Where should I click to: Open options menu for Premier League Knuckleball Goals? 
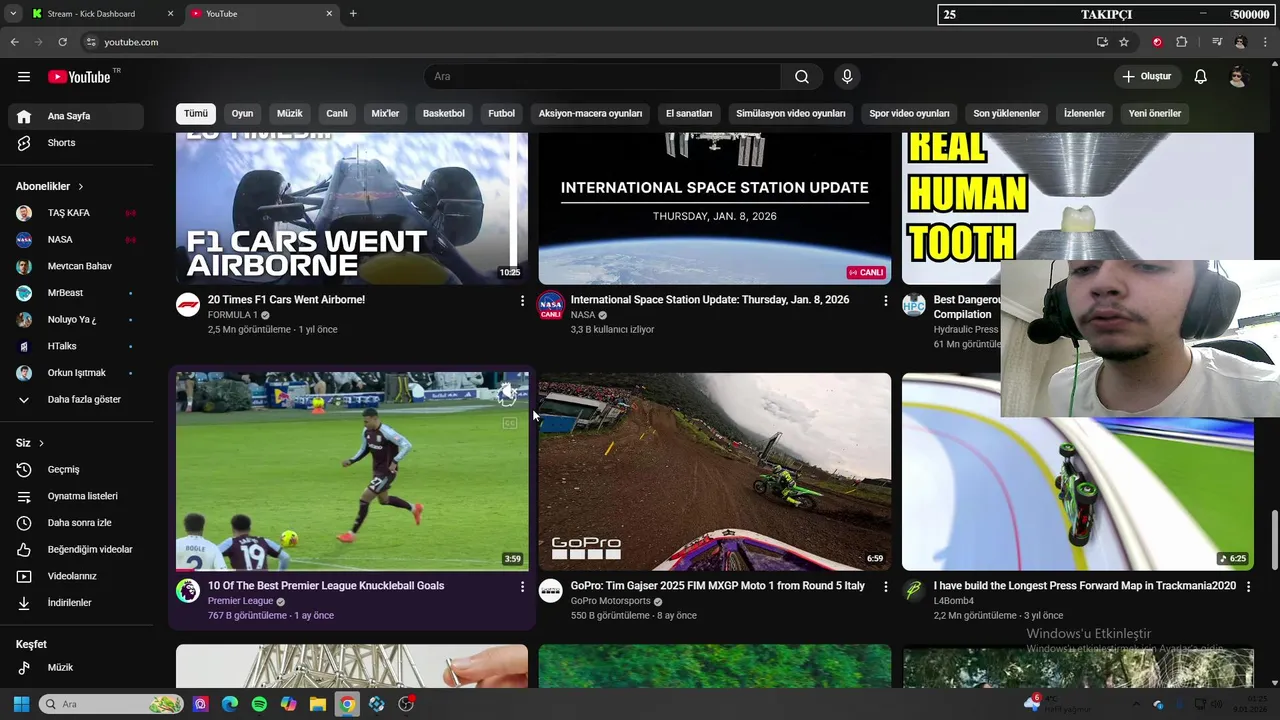(521, 586)
